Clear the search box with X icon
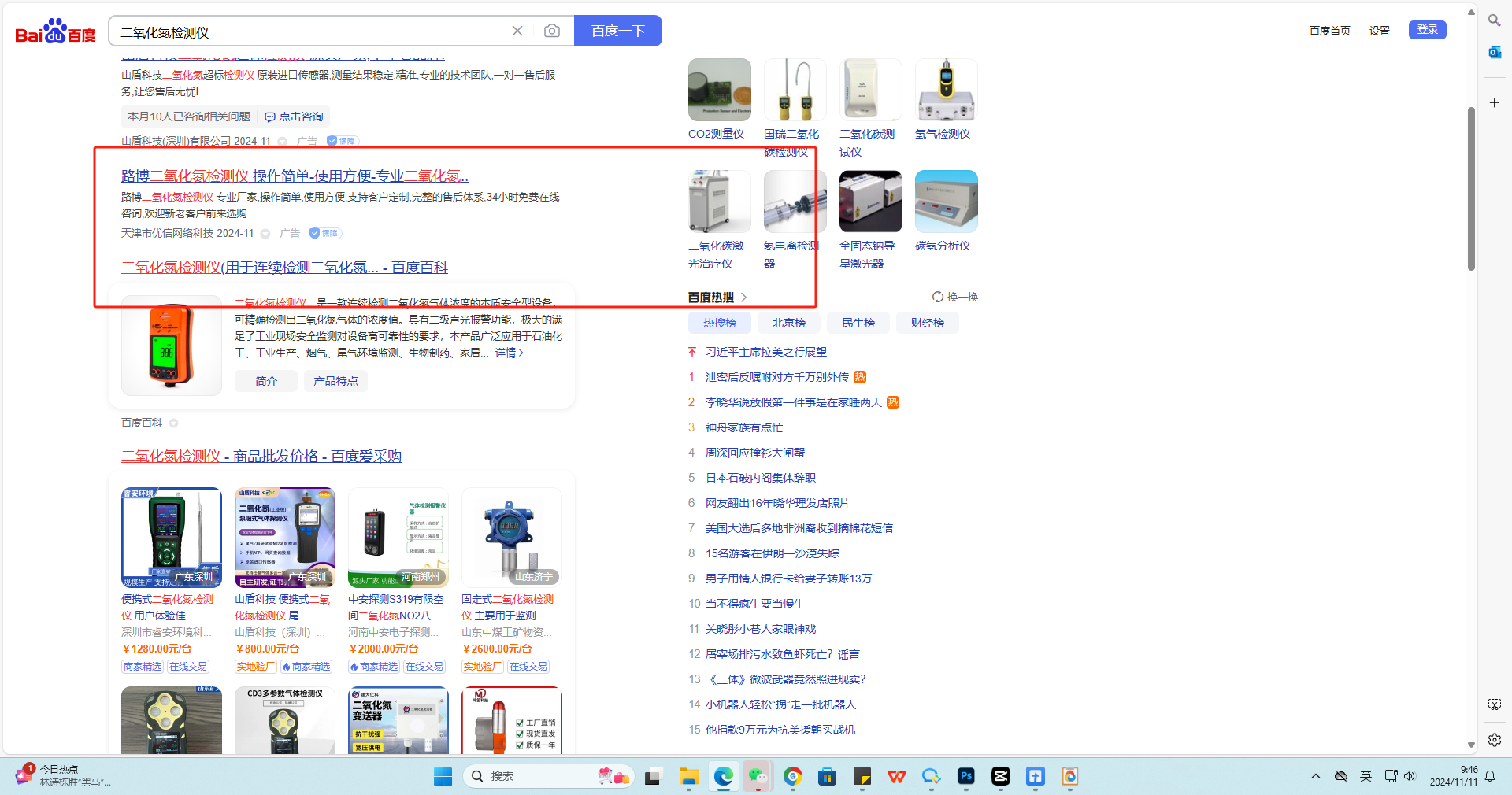This screenshot has height=795, width=1512. [517, 31]
